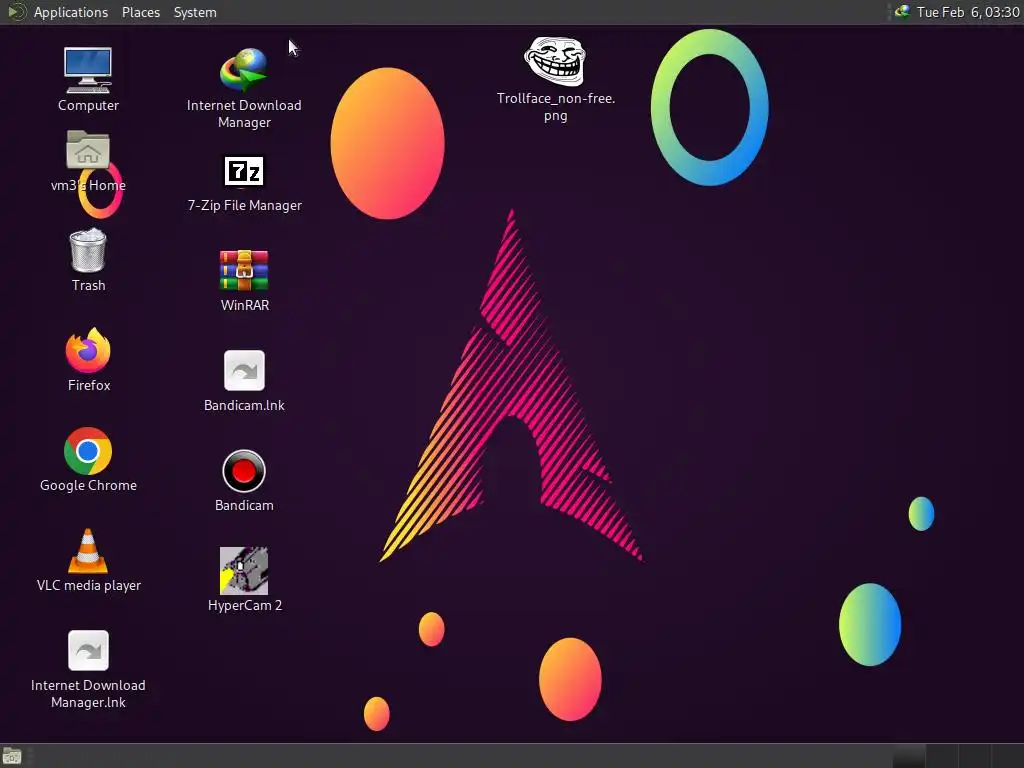Click the Internet Download Manager tray icon
Image resolution: width=1024 pixels, height=768 pixels.
tap(902, 12)
